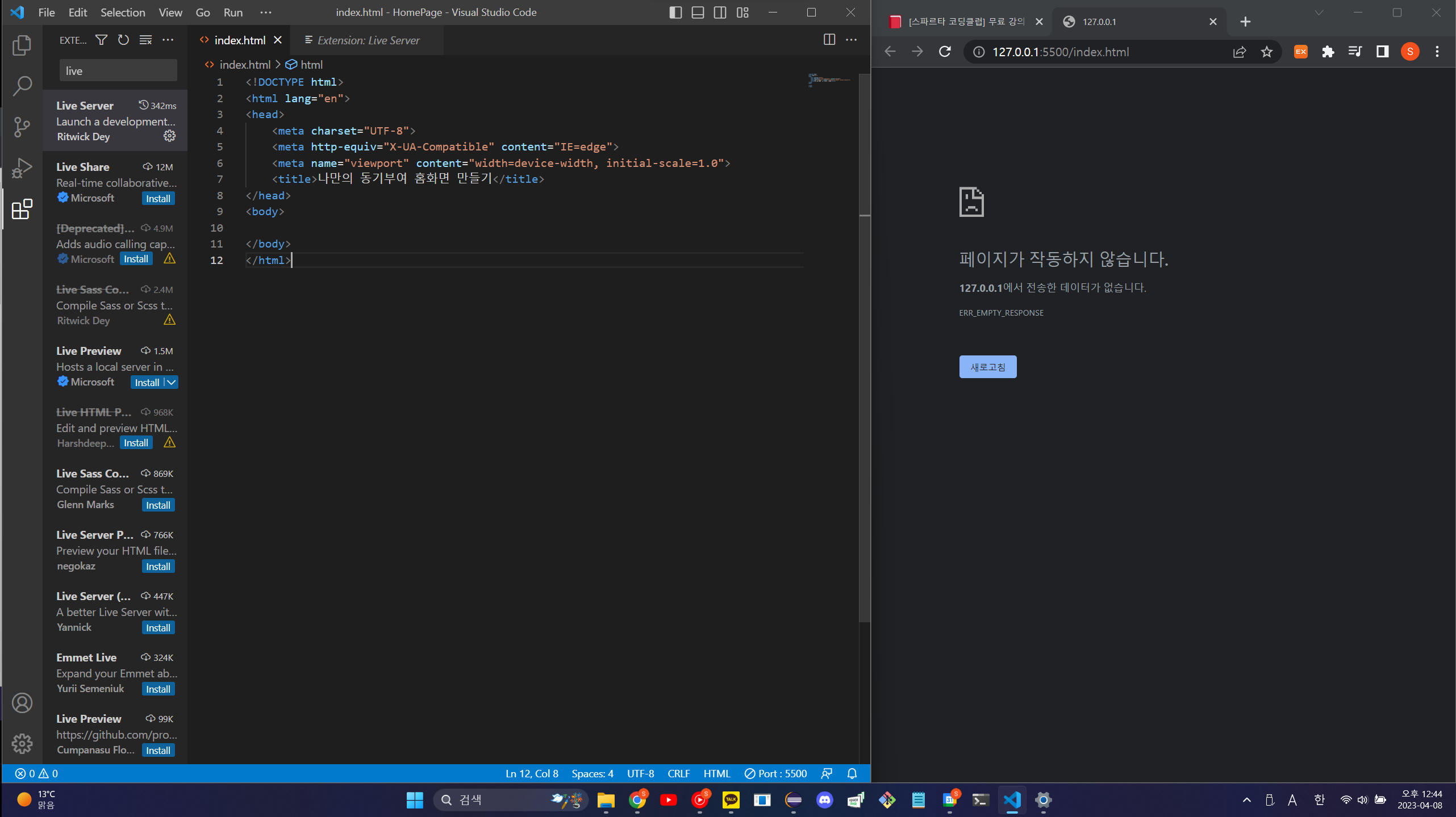Refresh the extensions list

click(123, 40)
